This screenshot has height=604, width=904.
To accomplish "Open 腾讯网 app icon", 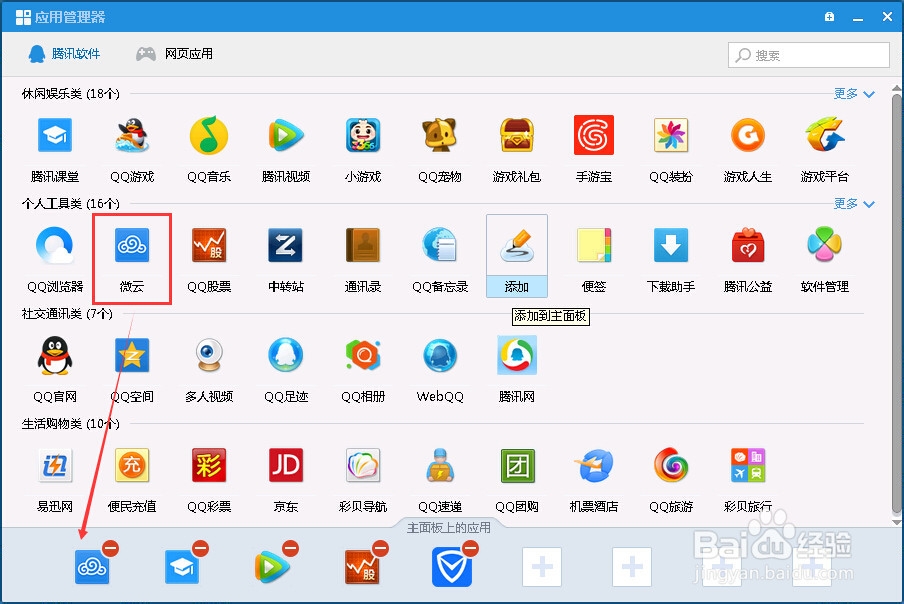I will coord(517,356).
